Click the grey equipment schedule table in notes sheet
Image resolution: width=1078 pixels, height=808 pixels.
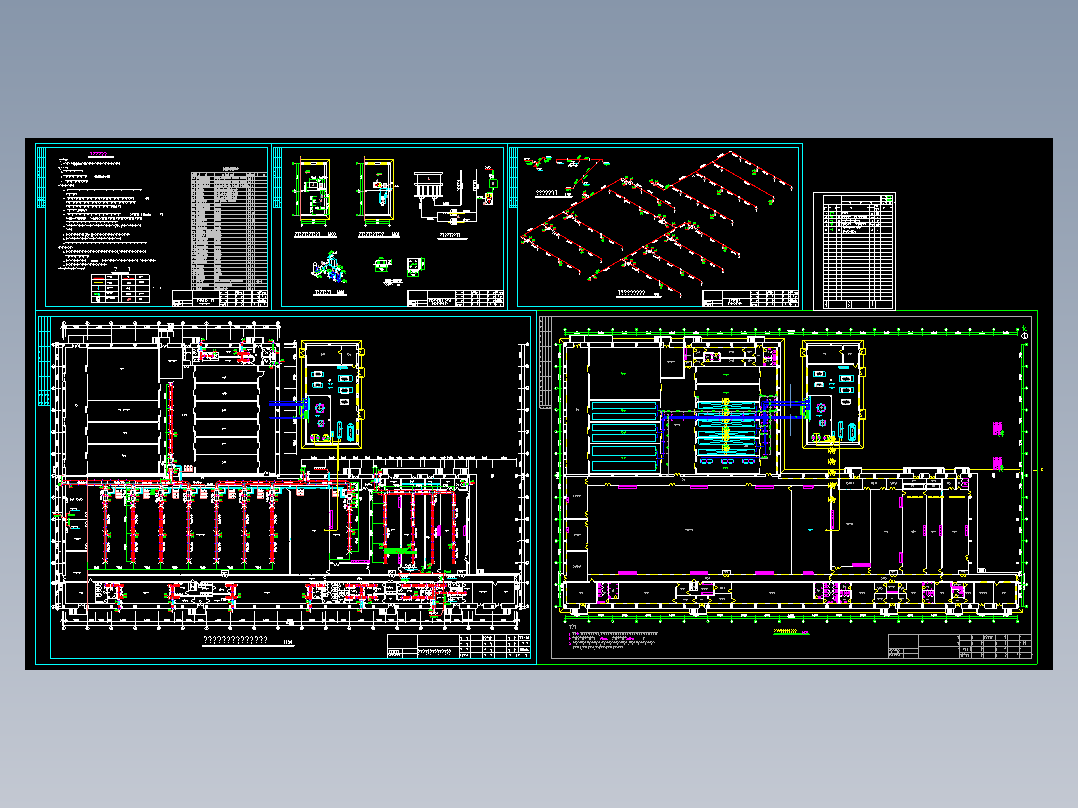click(x=228, y=230)
